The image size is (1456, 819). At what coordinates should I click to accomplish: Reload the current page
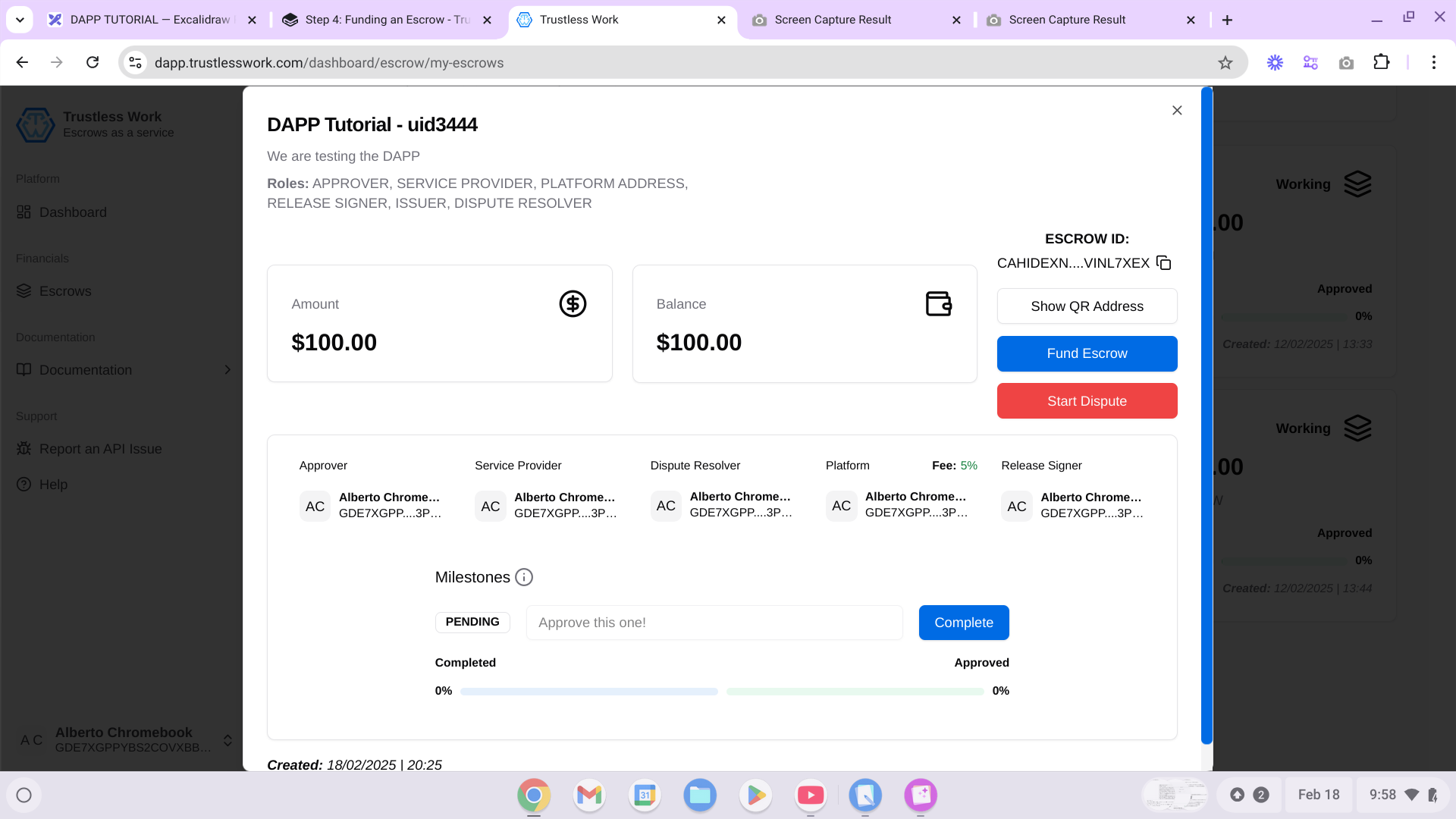pyautogui.click(x=93, y=63)
